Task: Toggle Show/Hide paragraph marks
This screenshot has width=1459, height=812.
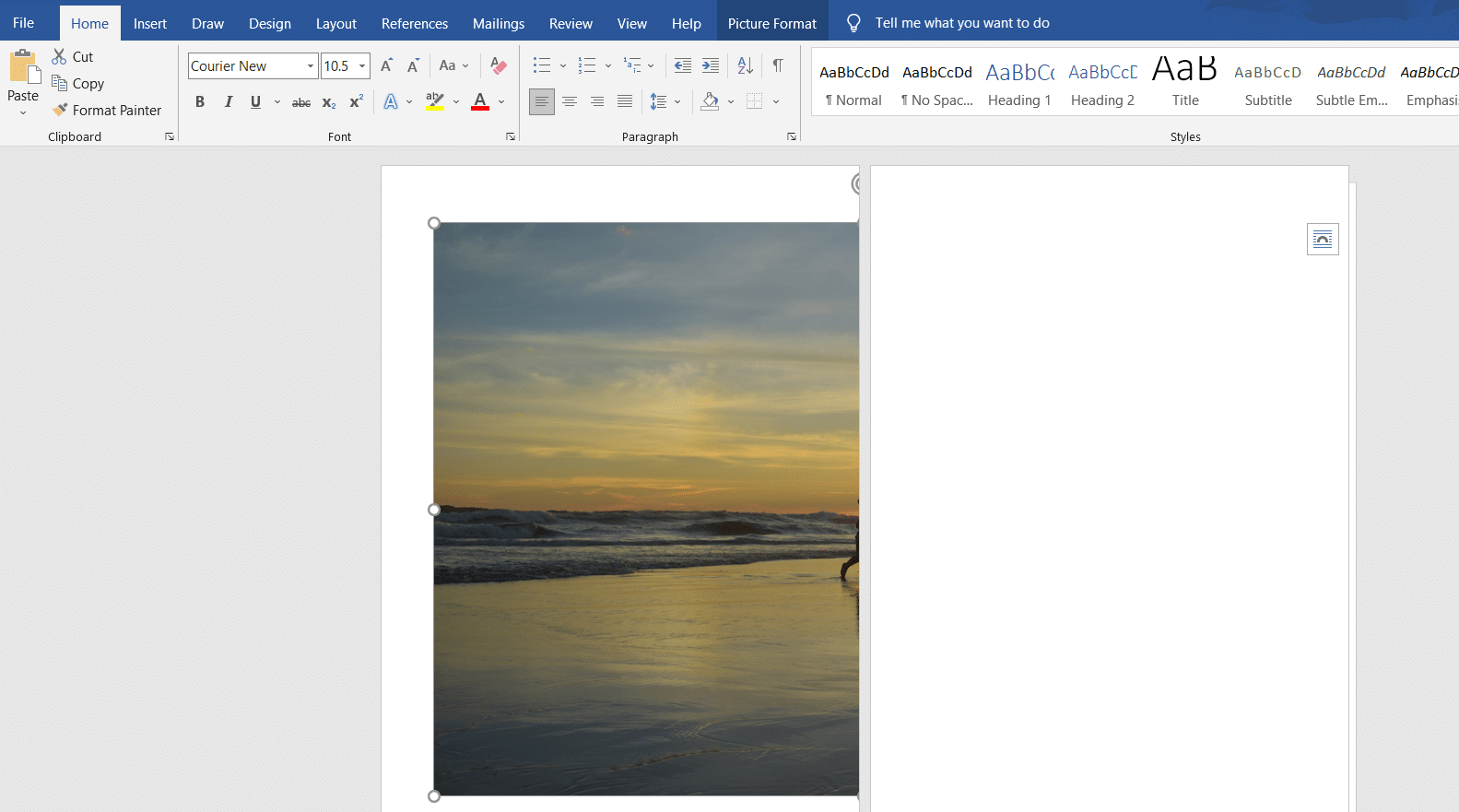Action: pos(778,65)
